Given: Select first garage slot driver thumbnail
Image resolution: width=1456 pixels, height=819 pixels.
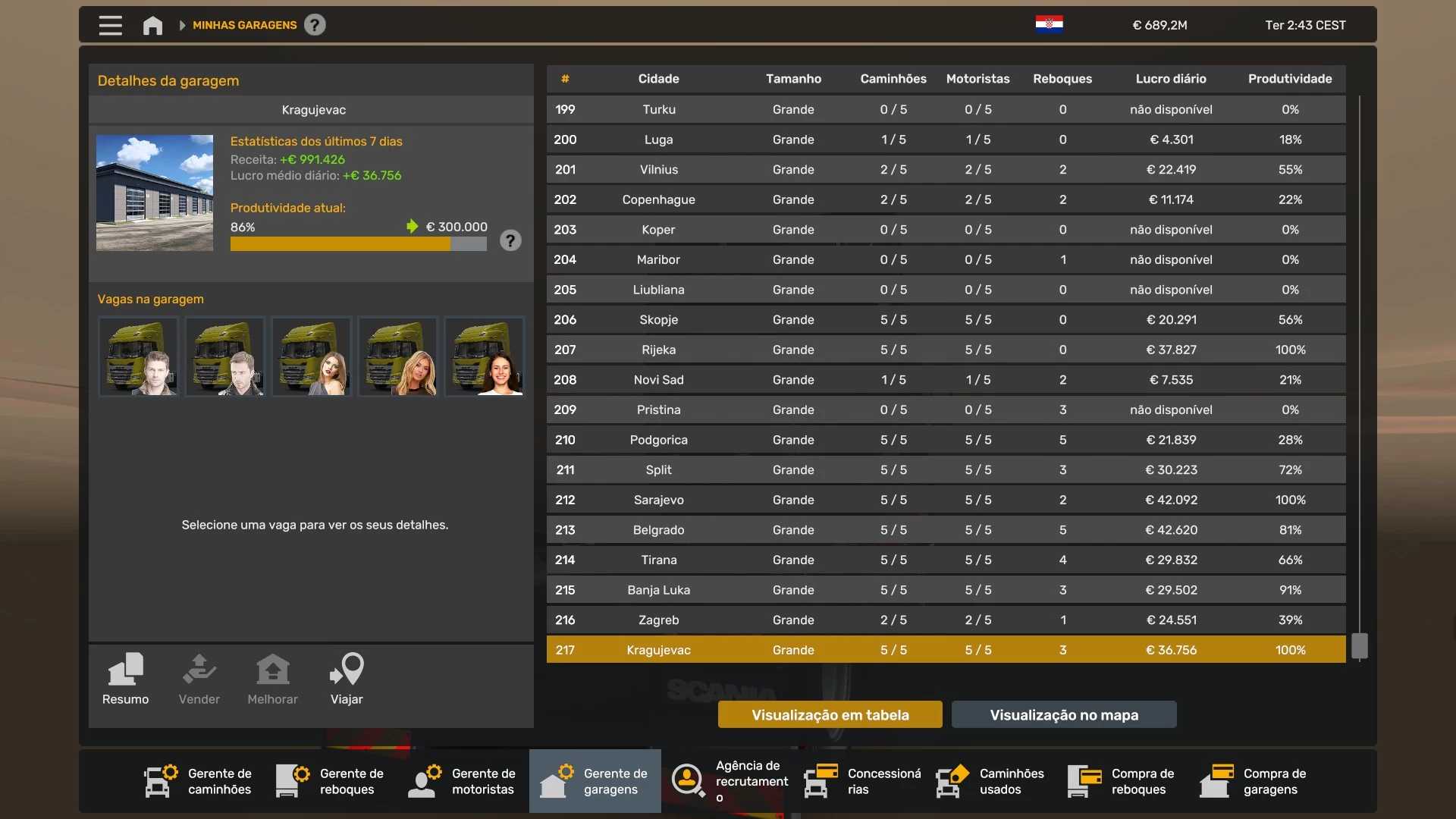Looking at the screenshot, I should [x=139, y=356].
